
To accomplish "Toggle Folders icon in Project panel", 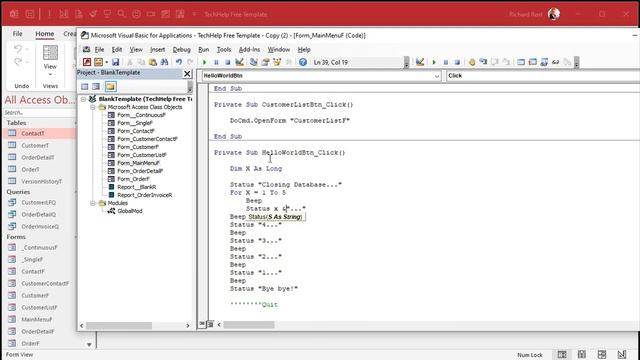I will [110, 87].
